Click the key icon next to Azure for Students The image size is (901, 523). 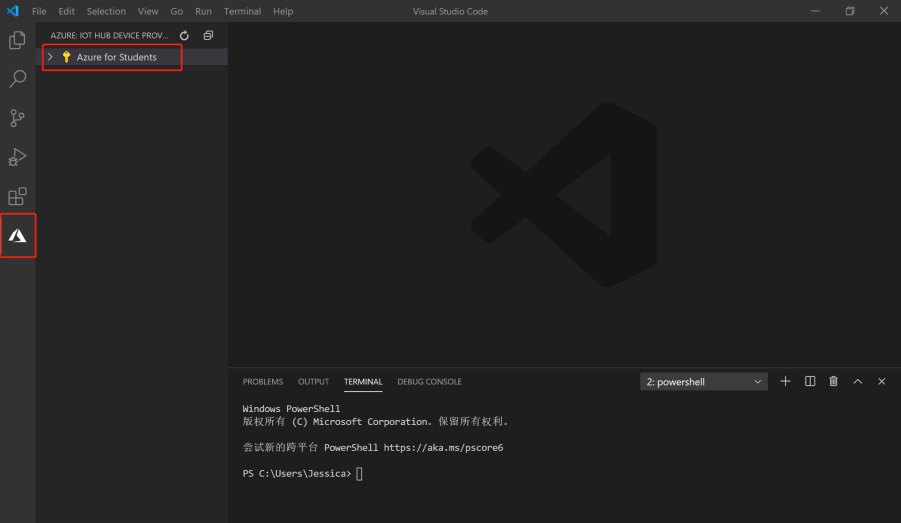66,57
